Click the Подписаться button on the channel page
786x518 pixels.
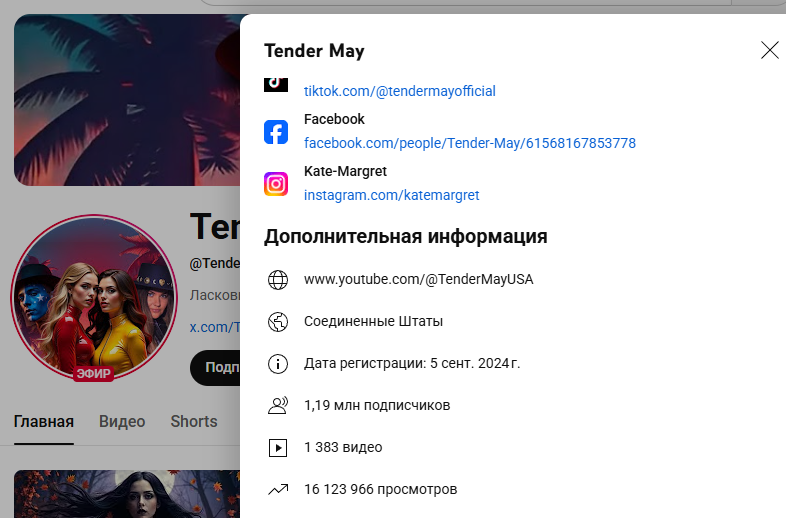tap(215, 368)
